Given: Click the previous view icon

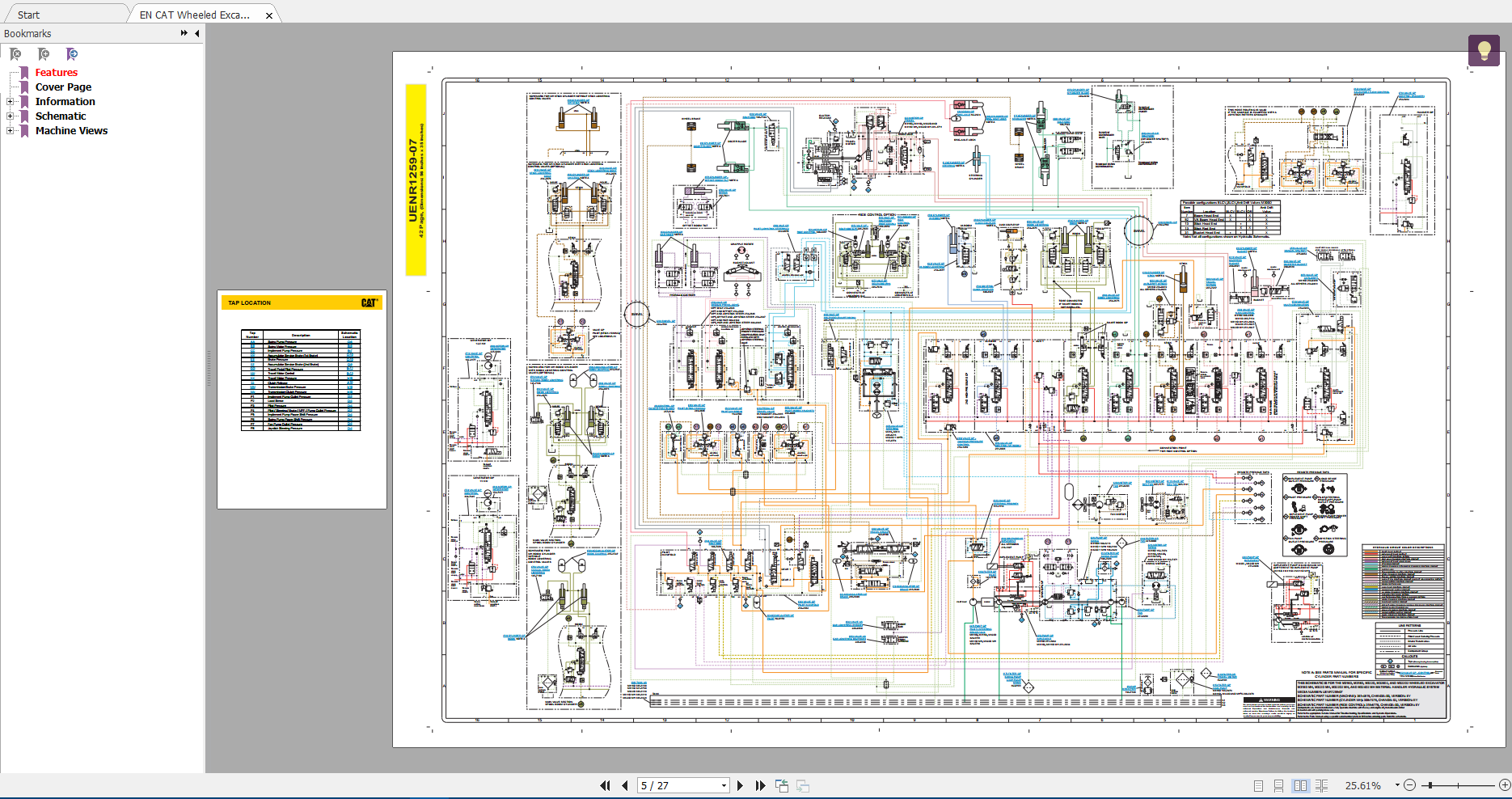Looking at the screenshot, I should pyautogui.click(x=782, y=785).
